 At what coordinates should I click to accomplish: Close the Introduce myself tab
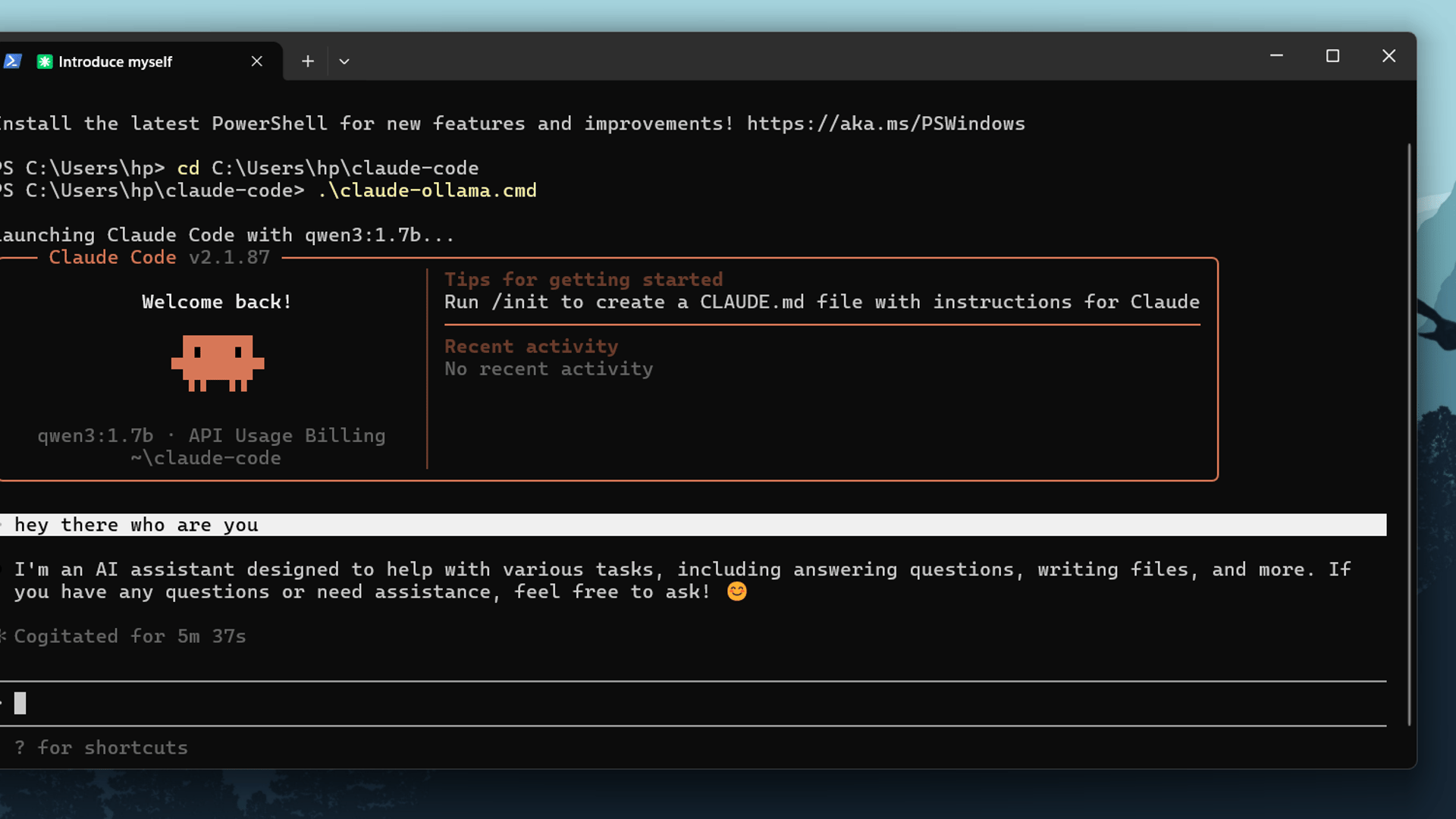[257, 61]
